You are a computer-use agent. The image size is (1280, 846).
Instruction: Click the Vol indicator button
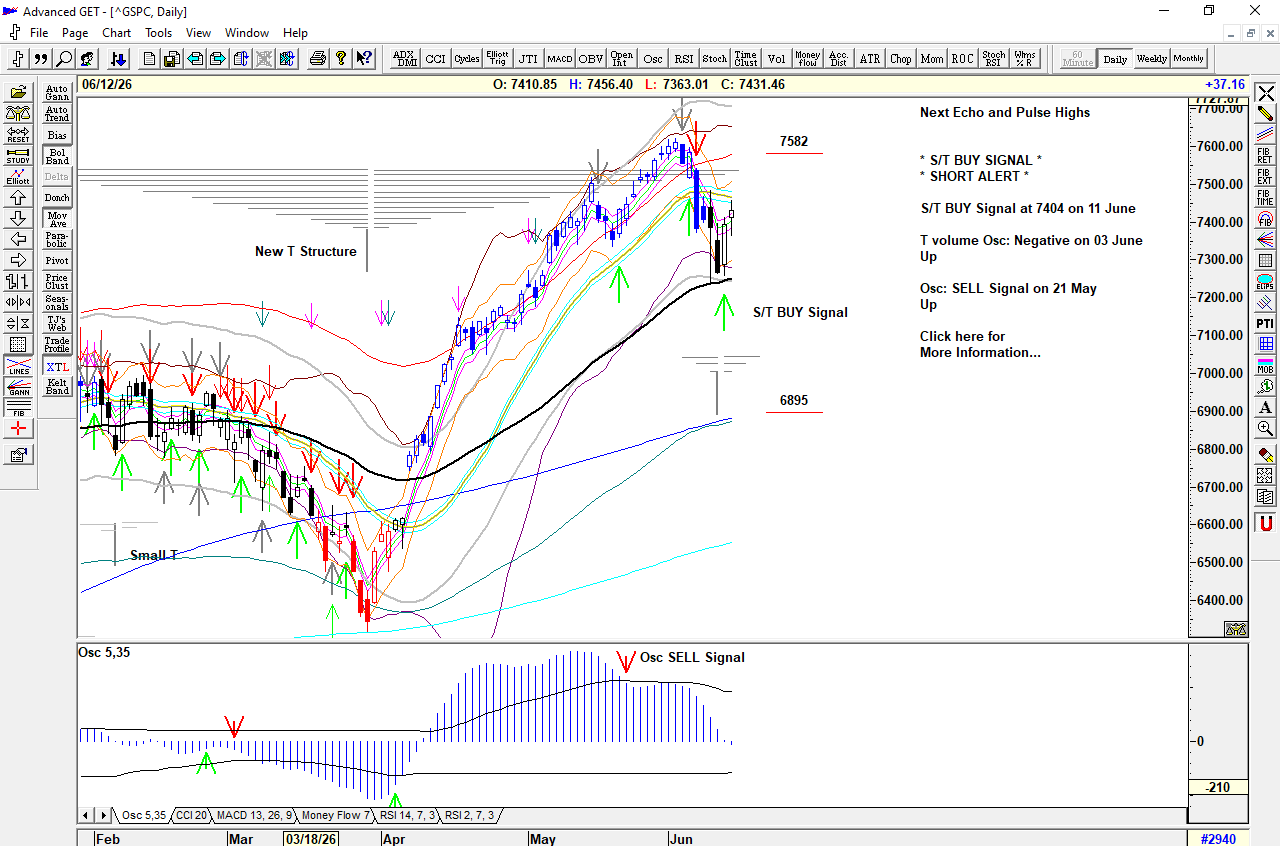776,59
